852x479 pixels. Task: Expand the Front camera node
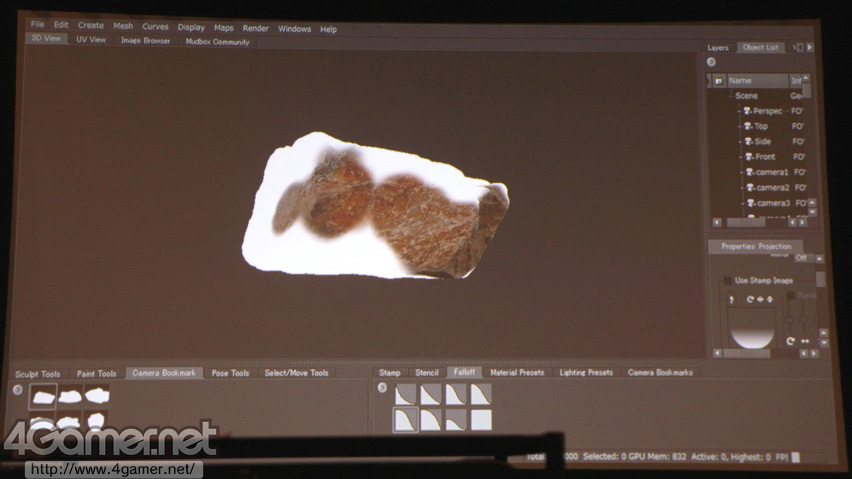[x=741, y=156]
